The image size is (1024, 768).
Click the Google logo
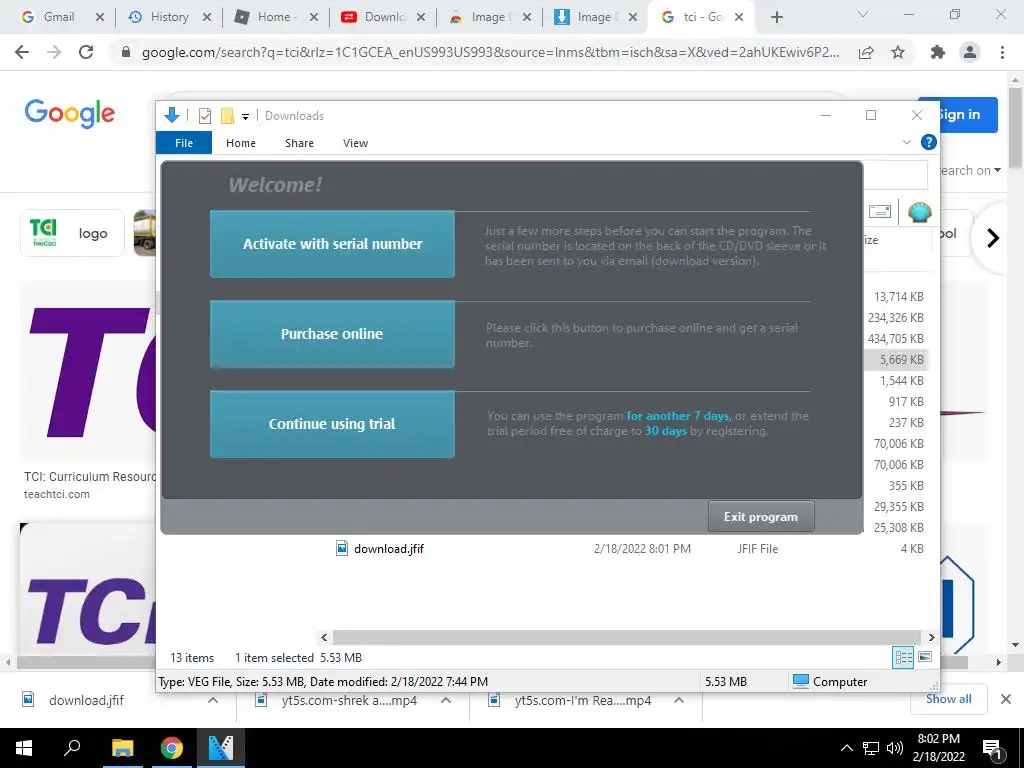click(x=70, y=114)
